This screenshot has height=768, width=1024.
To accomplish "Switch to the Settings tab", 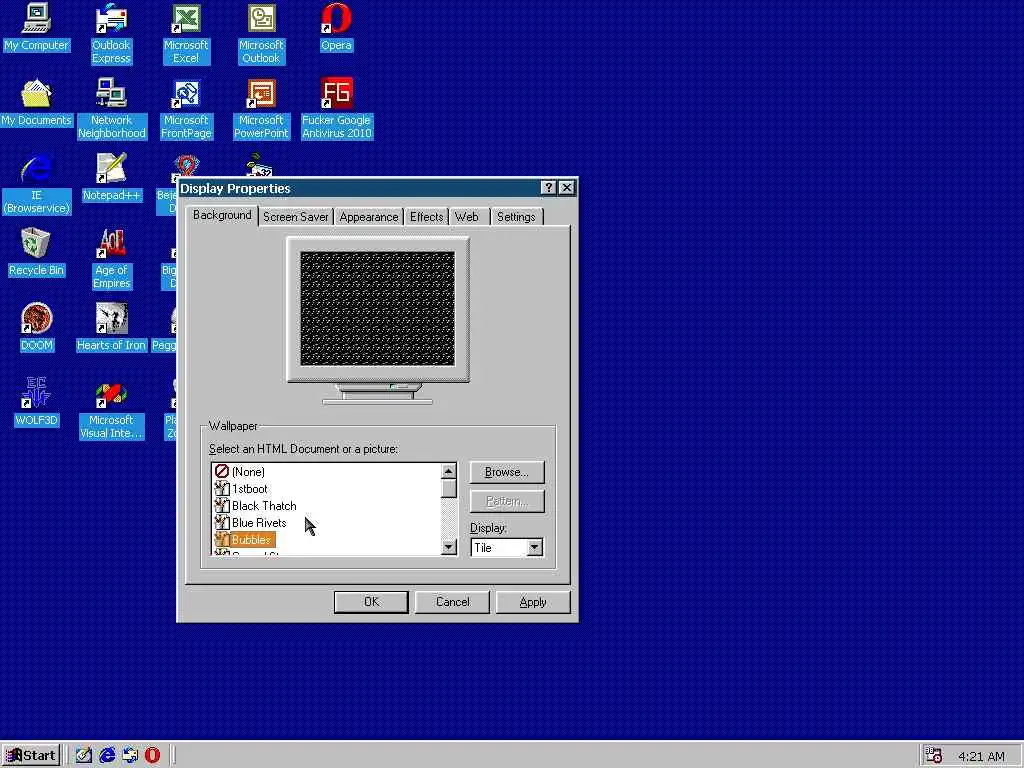I will pos(516,217).
